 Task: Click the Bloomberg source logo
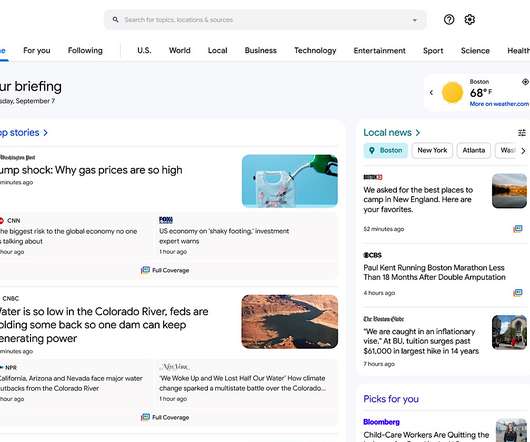[x=381, y=422]
